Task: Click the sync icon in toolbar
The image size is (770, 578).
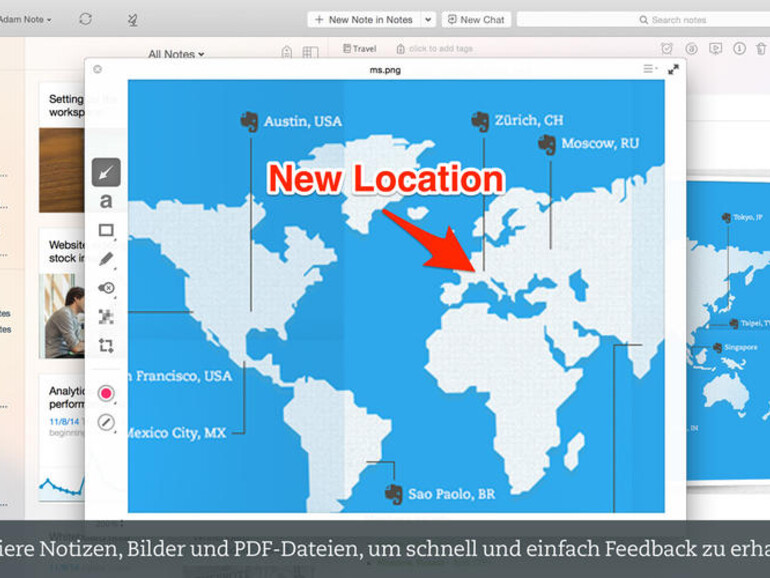Action: (85, 19)
